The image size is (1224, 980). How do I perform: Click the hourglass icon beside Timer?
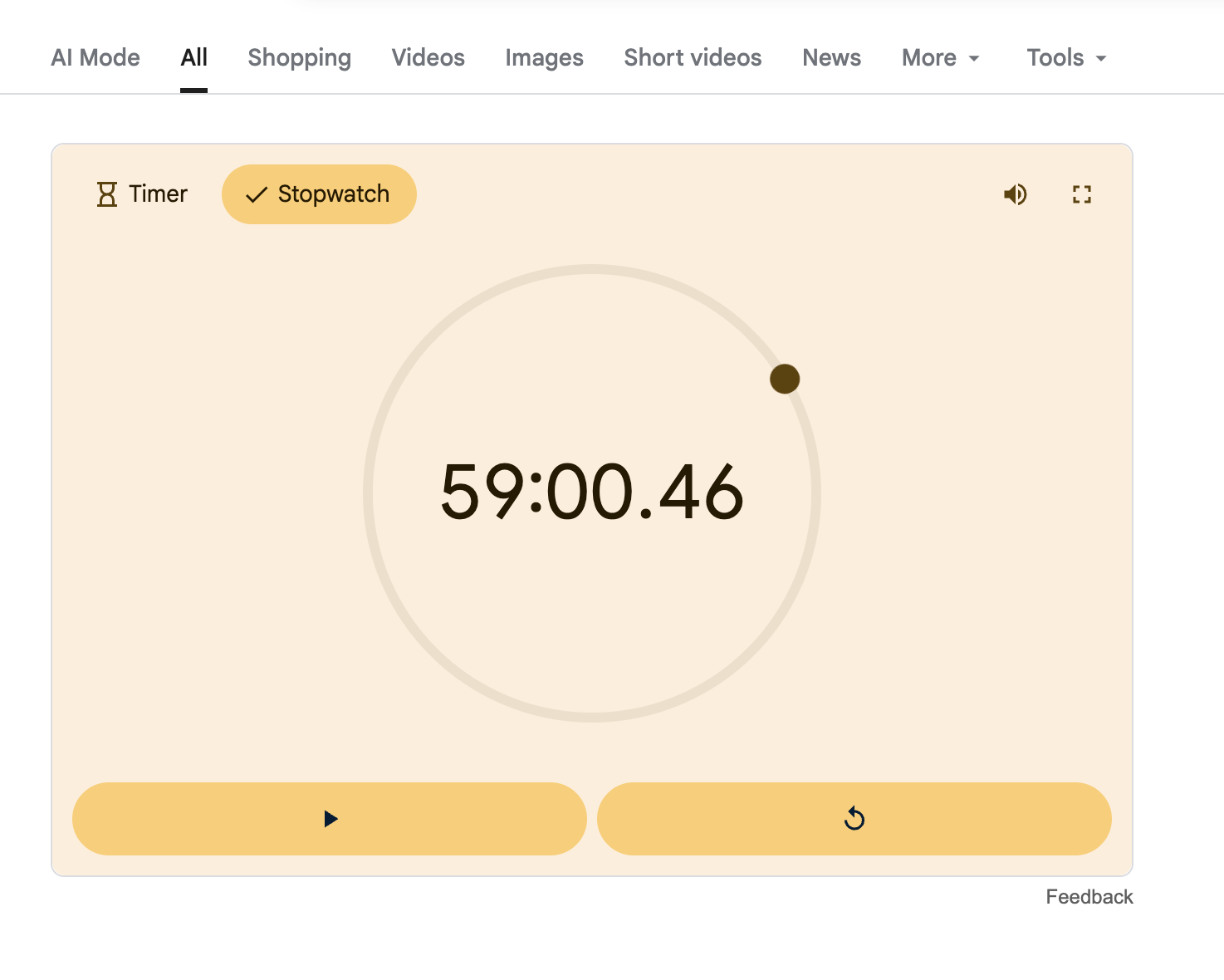point(107,194)
